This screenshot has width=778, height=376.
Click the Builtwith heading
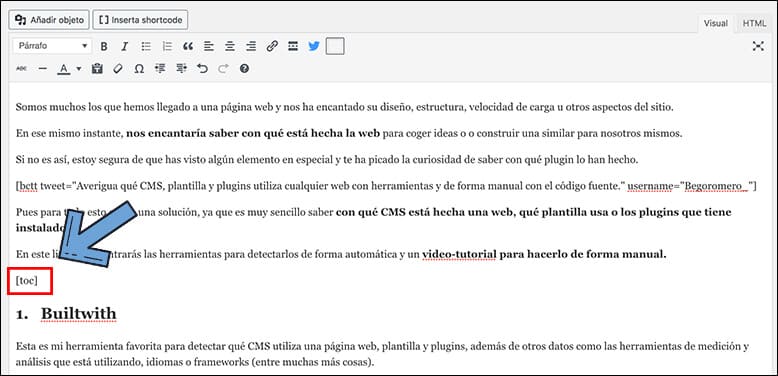(78, 313)
